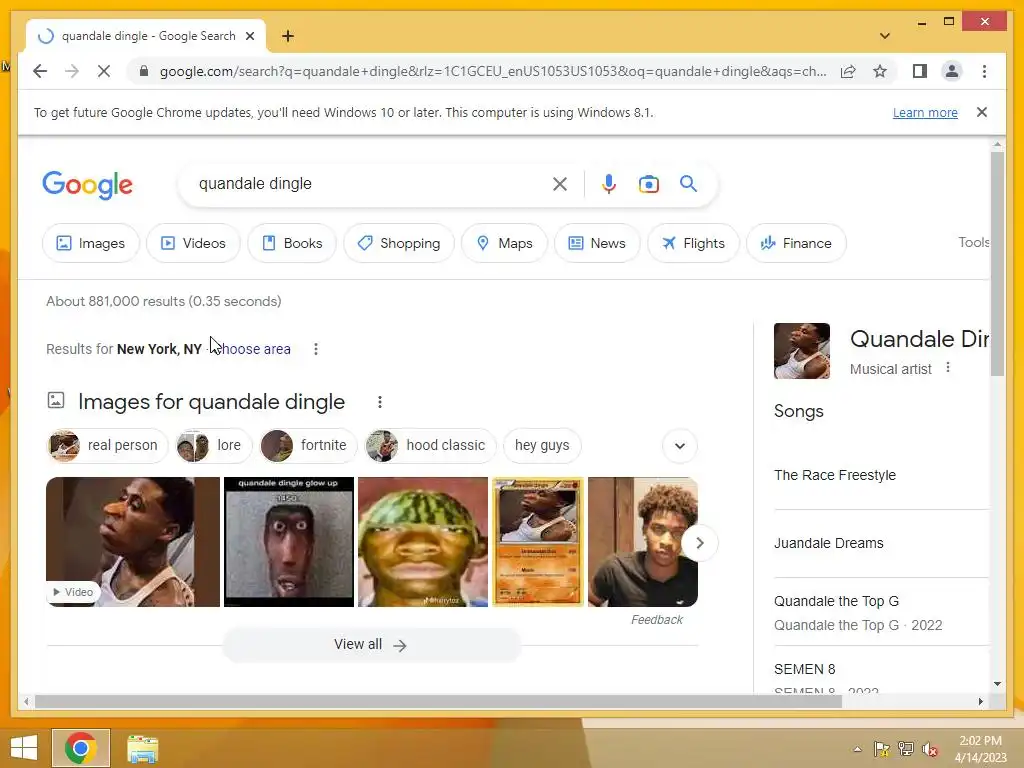Open search by image camera icon
The image size is (1024, 768).
point(648,184)
